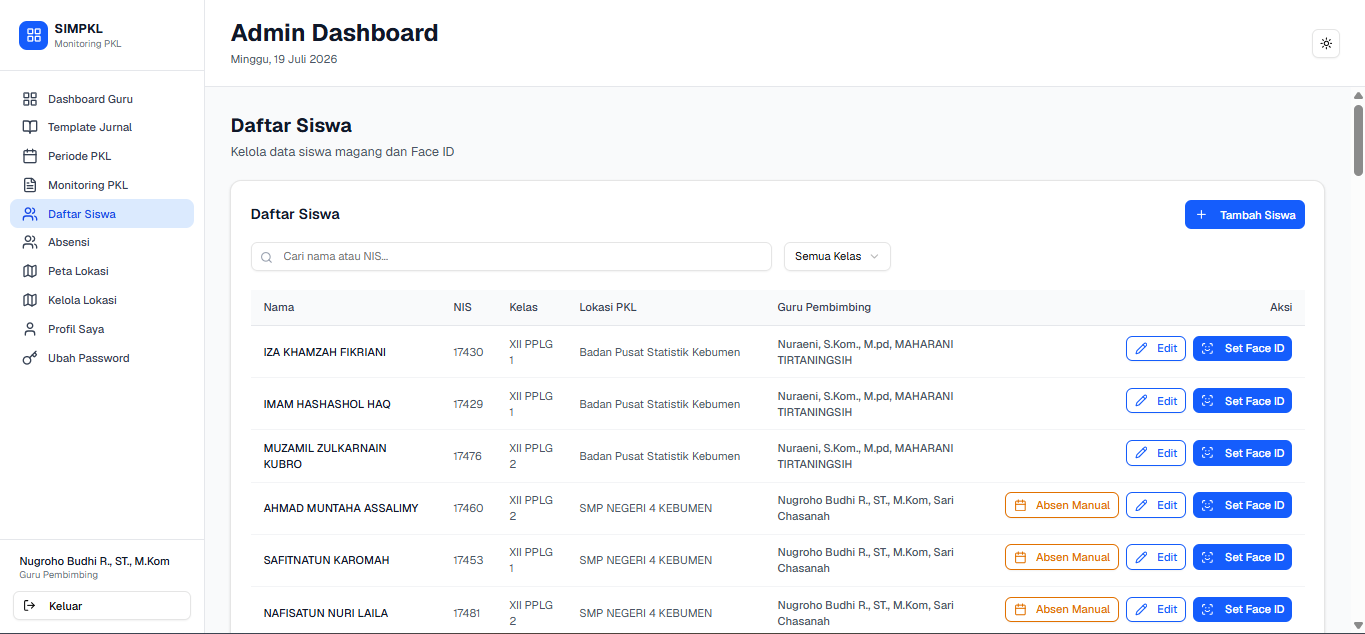The image size is (1365, 634).
Task: Open Monitoring PKL in sidebar
Action: pyautogui.click(x=102, y=185)
